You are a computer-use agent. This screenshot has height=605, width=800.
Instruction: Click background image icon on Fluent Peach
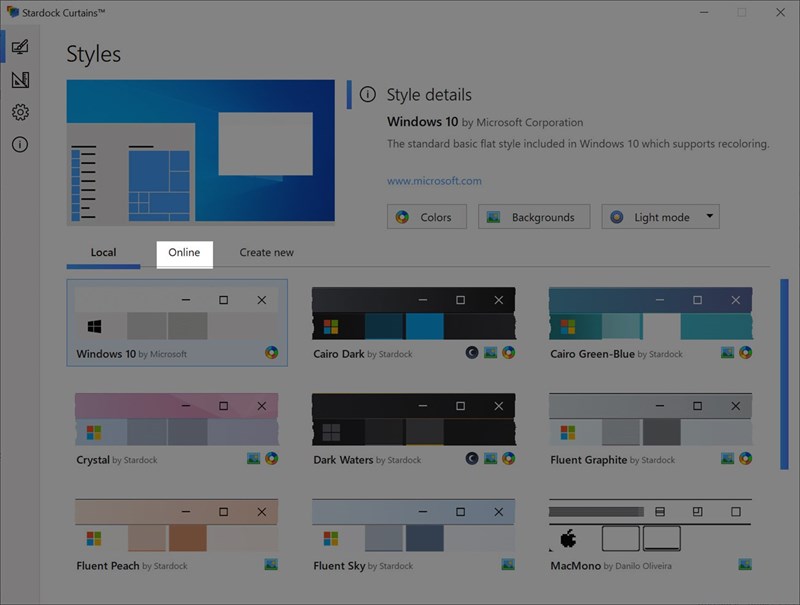tap(271, 564)
